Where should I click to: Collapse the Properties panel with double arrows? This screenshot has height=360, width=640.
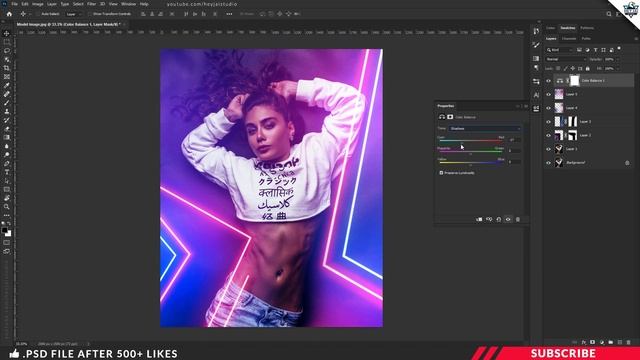[x=518, y=106]
